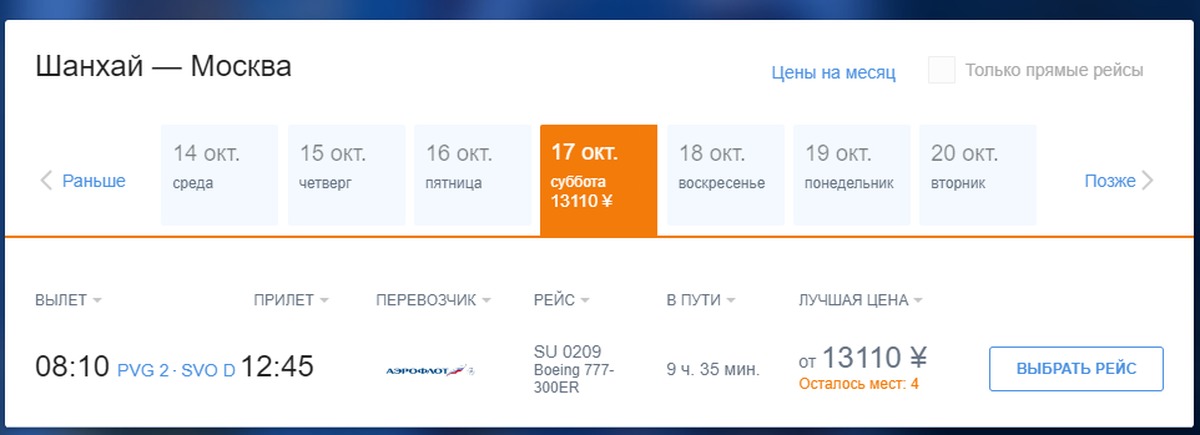
Task: Choose the 16 окт. пятница tab
Action: tap(472, 174)
